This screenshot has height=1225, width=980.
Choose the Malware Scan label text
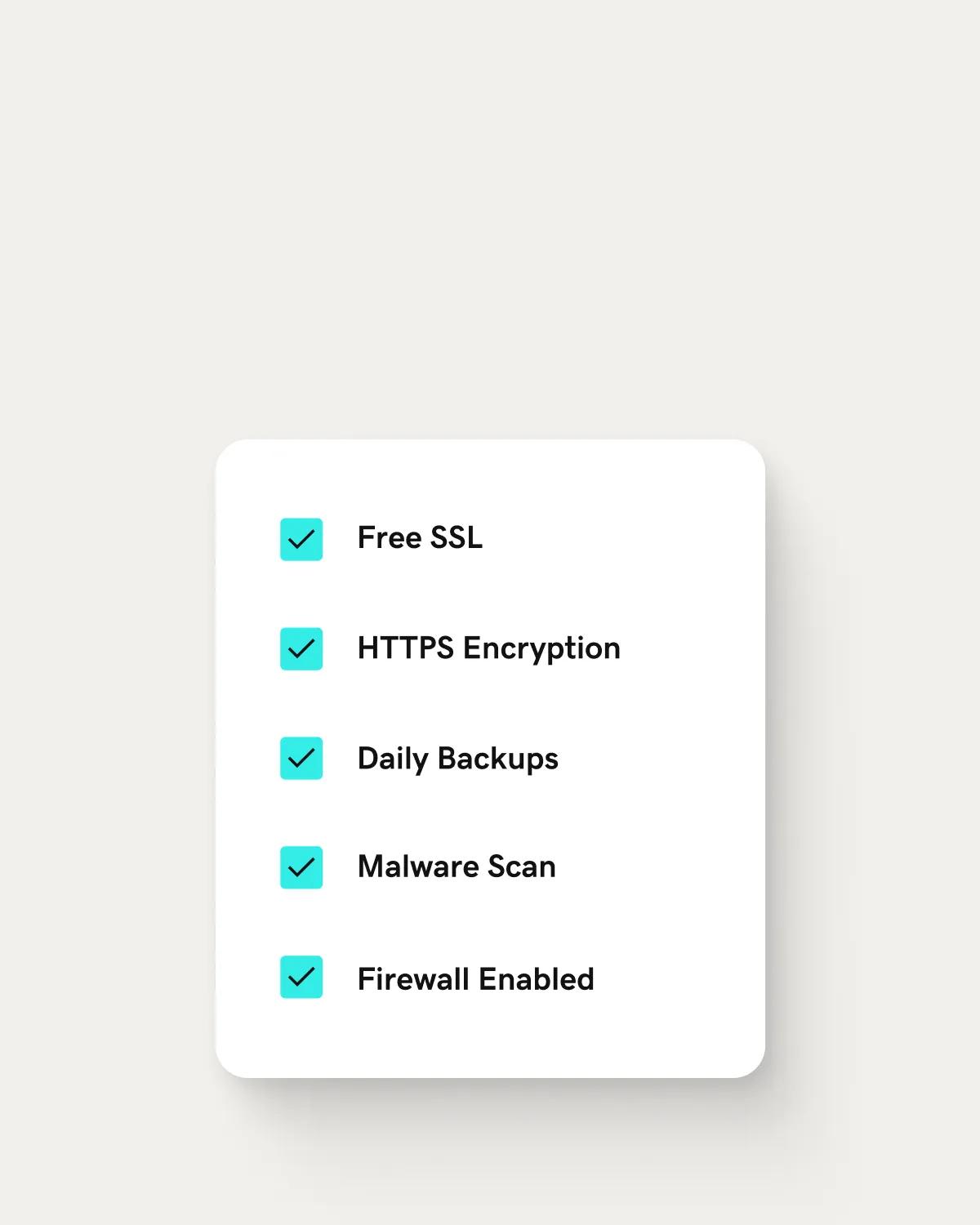457,866
